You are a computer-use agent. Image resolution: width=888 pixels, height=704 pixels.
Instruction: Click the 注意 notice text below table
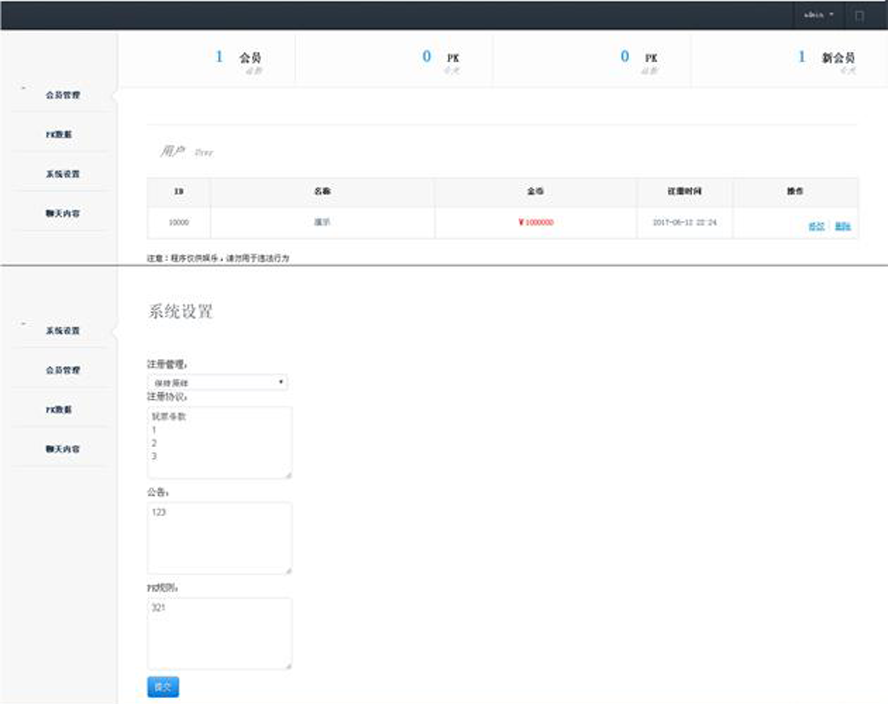(218, 258)
